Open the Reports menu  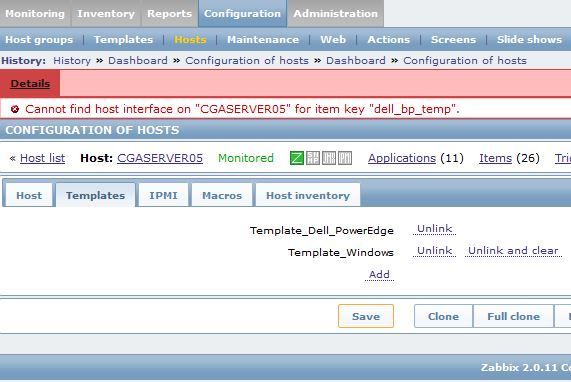(169, 13)
